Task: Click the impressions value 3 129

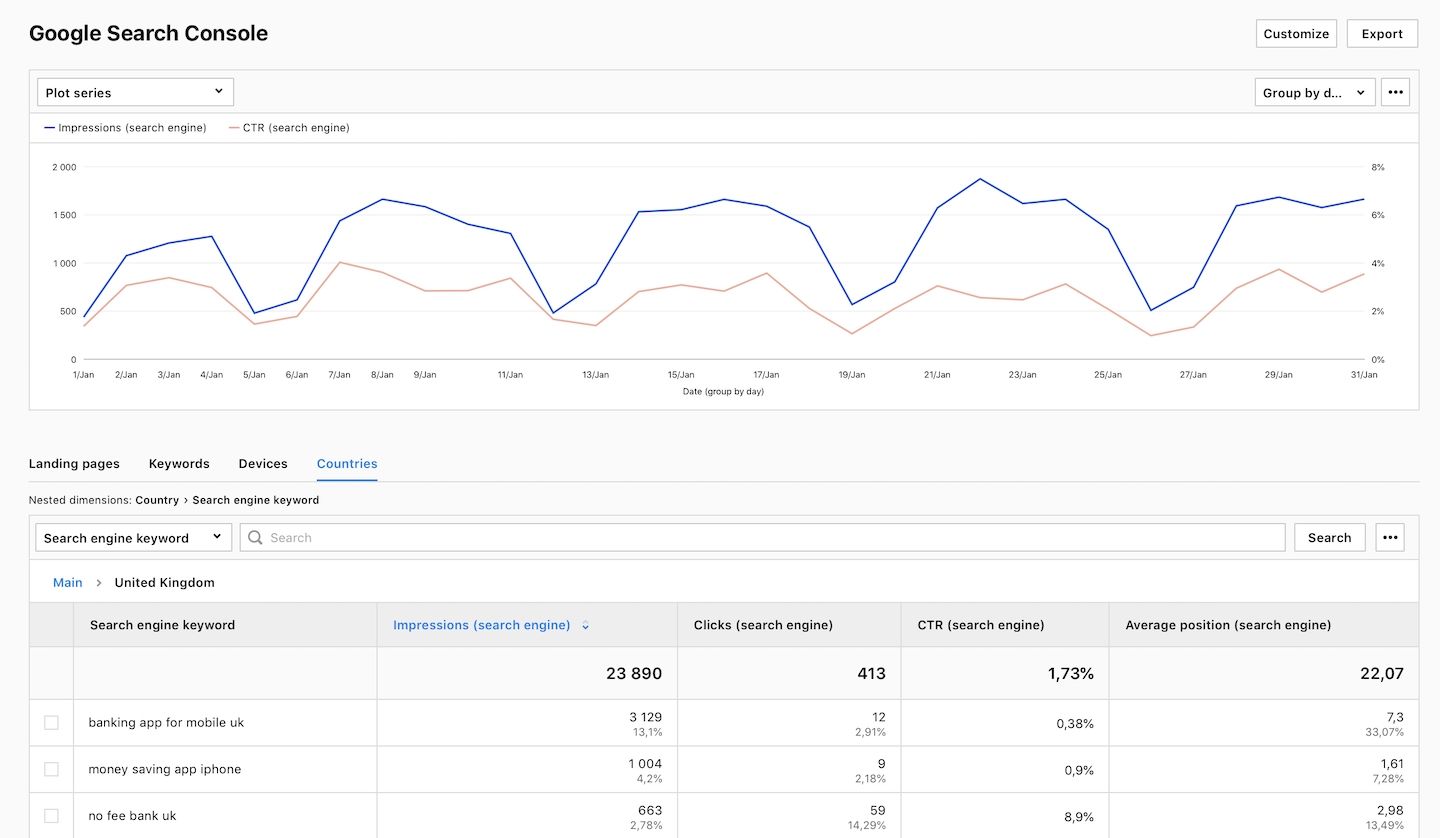Action: [645, 717]
